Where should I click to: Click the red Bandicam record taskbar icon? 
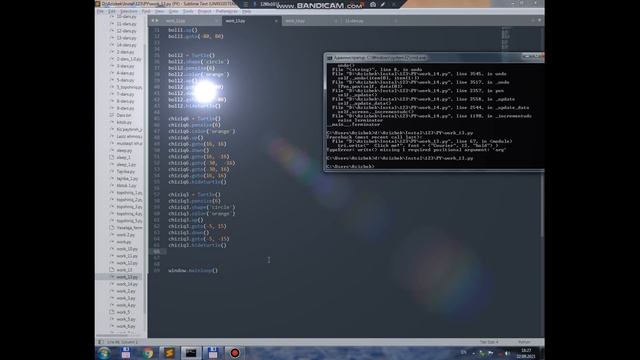point(235,353)
